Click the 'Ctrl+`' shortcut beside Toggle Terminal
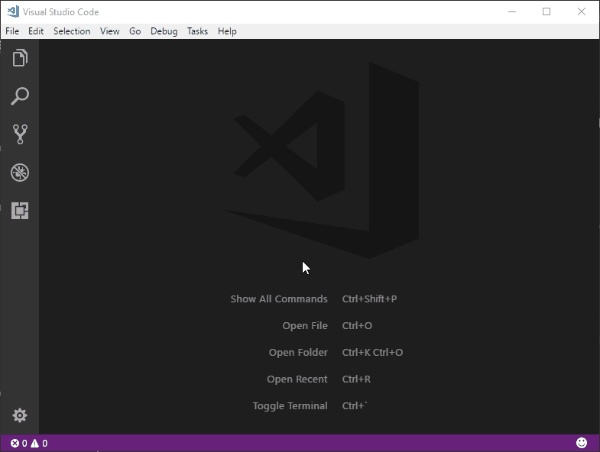This screenshot has width=600, height=452. point(355,406)
